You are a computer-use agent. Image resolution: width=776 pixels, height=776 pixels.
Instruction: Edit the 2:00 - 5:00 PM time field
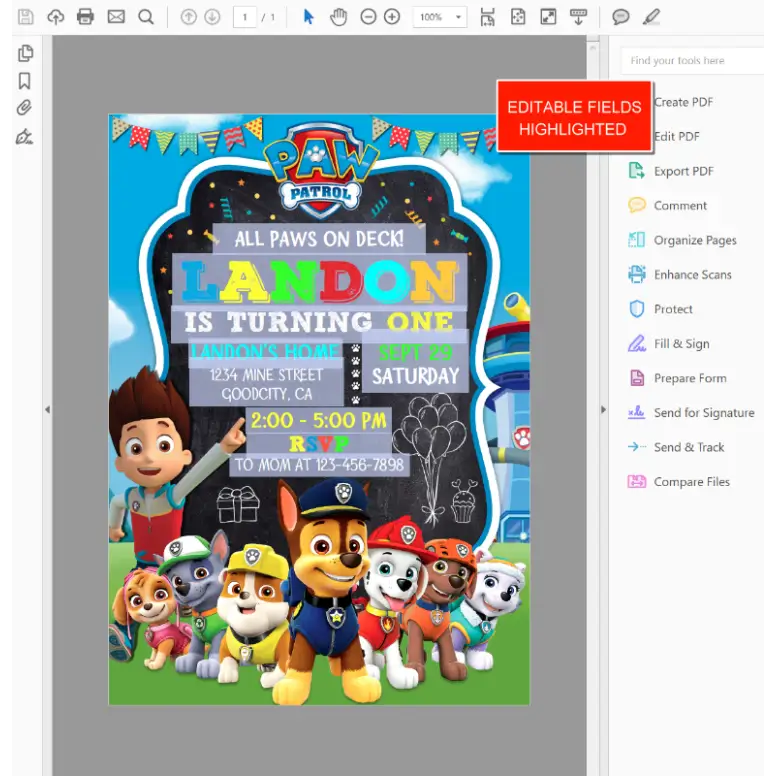point(319,421)
